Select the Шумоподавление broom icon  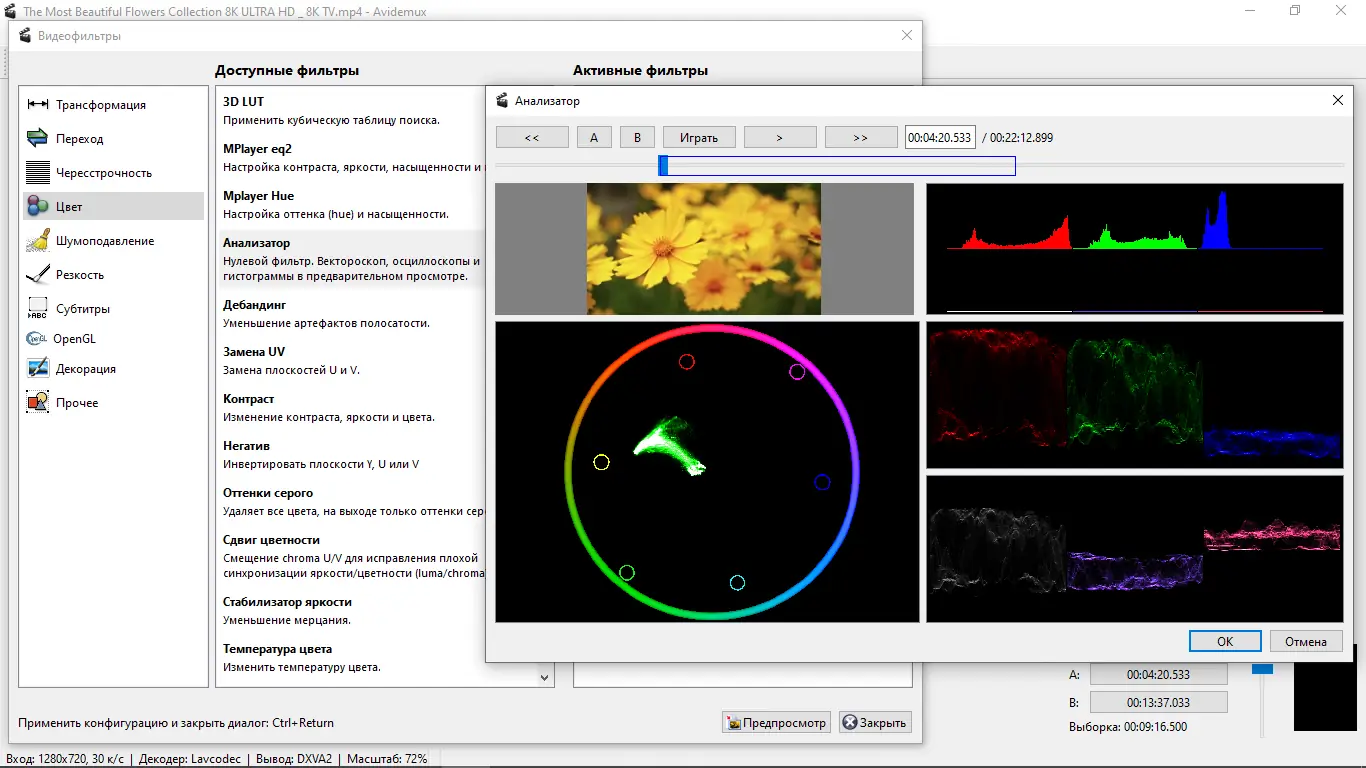(x=38, y=241)
